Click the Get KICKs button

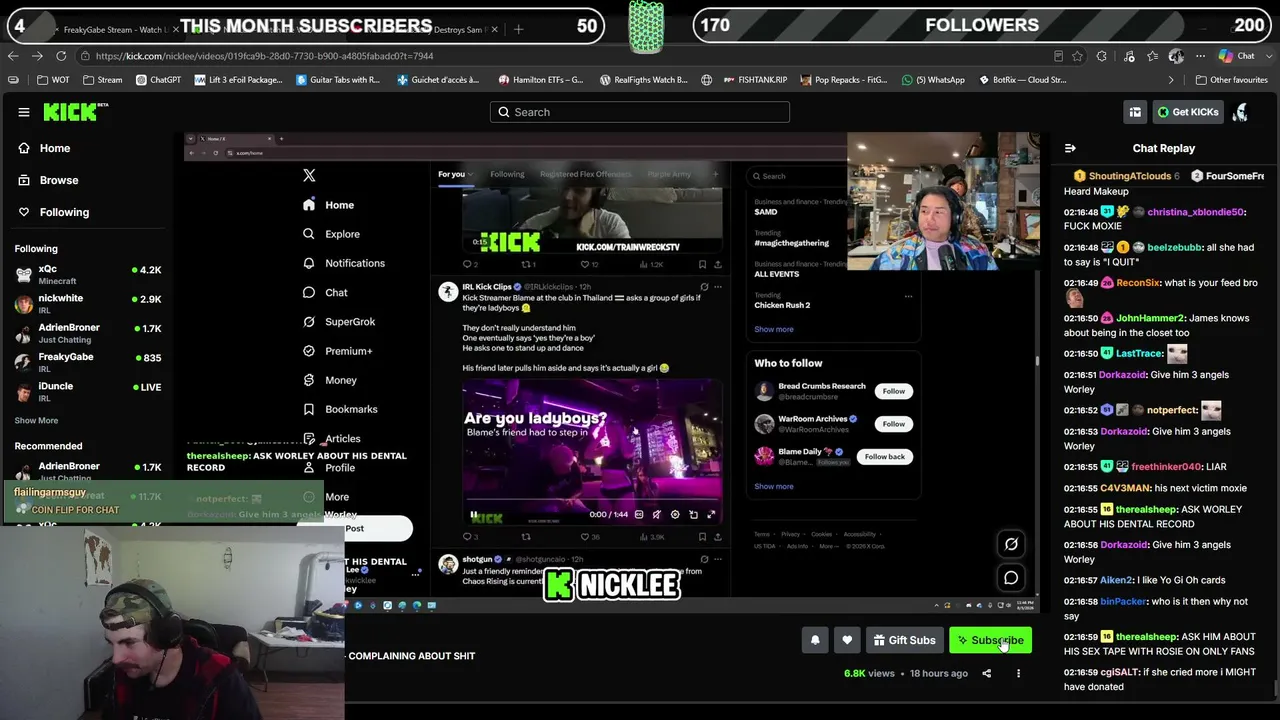tap(1188, 112)
